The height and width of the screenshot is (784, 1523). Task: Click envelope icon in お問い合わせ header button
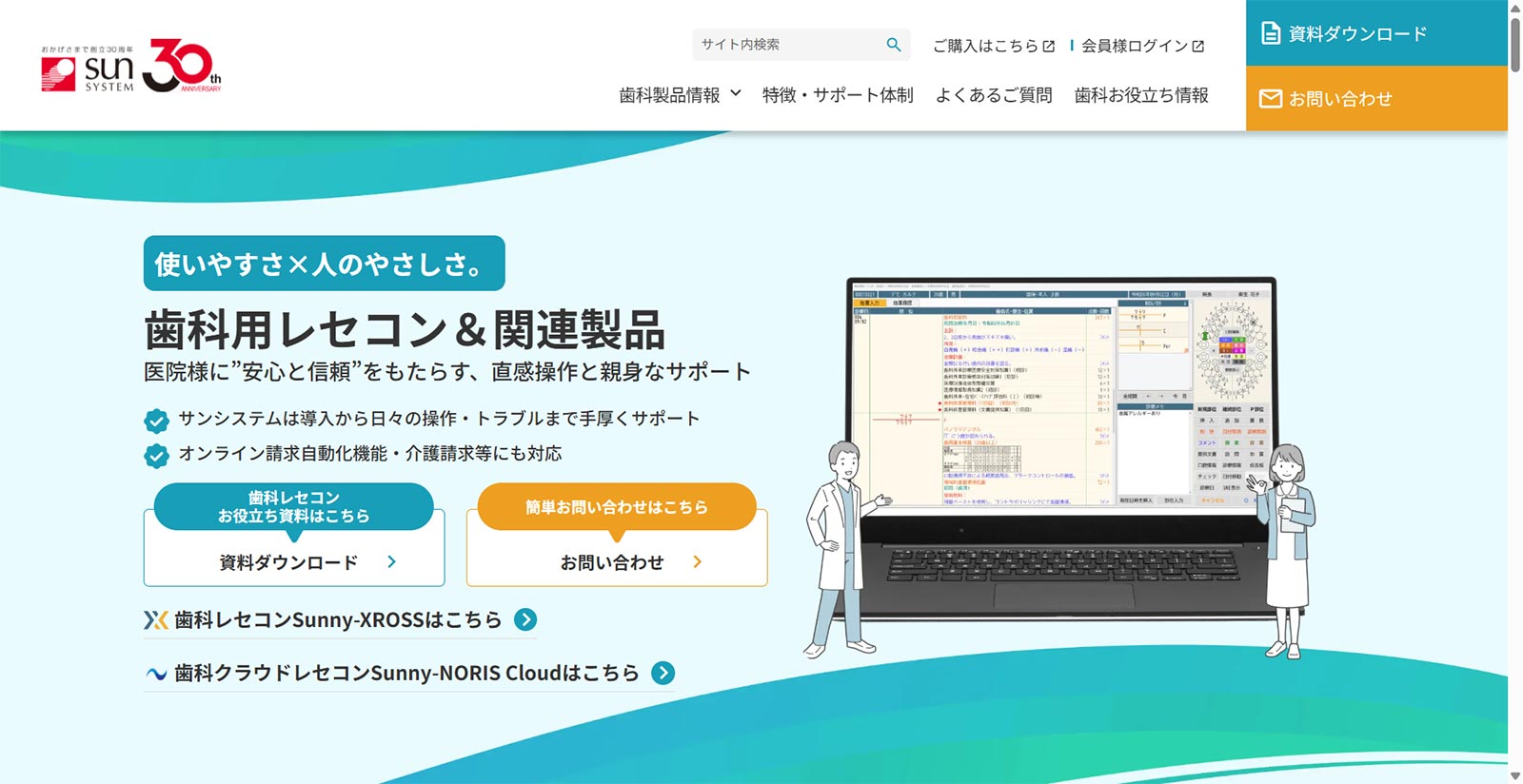[1271, 98]
